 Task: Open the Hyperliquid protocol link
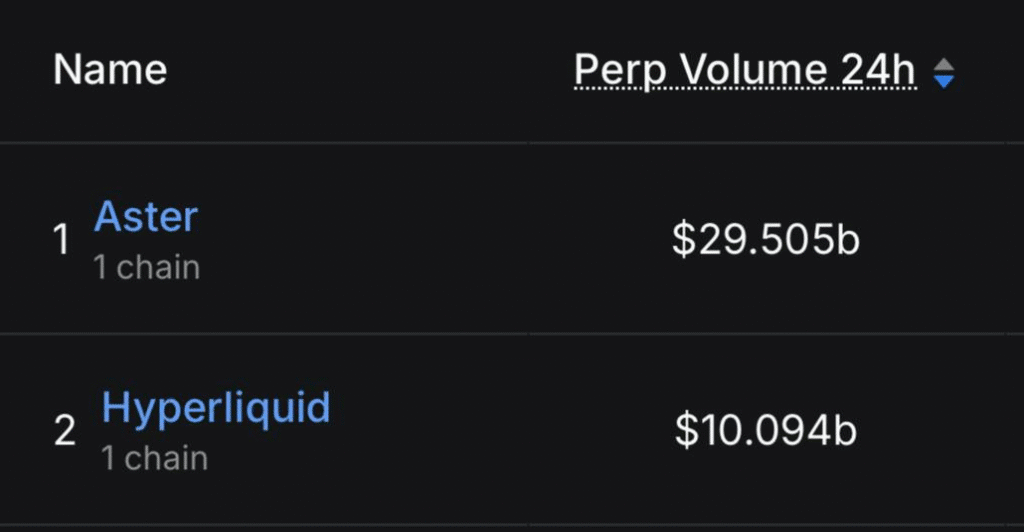216,408
